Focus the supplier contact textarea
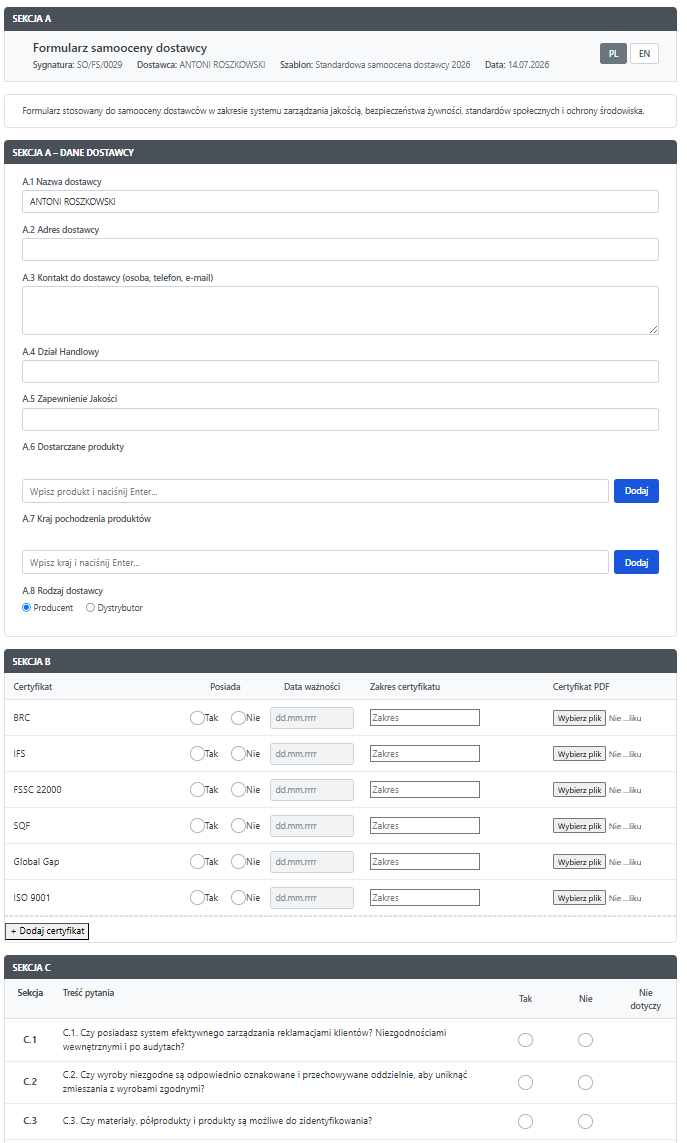The width and height of the screenshot is (687, 1143). [341, 311]
